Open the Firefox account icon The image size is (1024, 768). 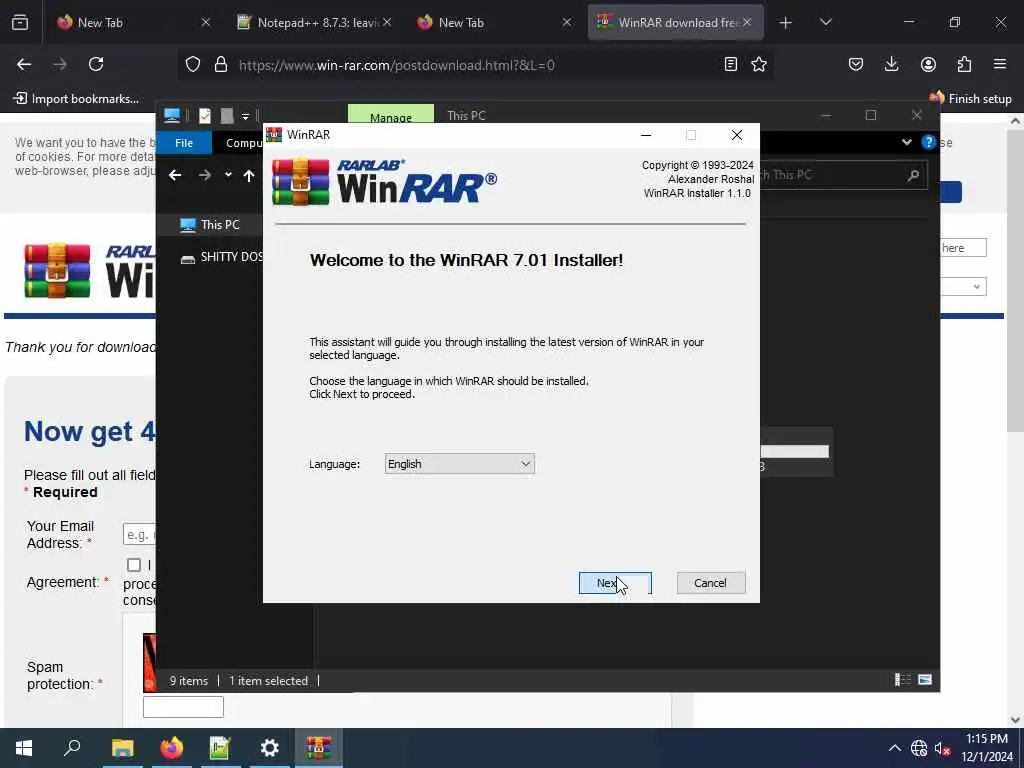[928, 64]
